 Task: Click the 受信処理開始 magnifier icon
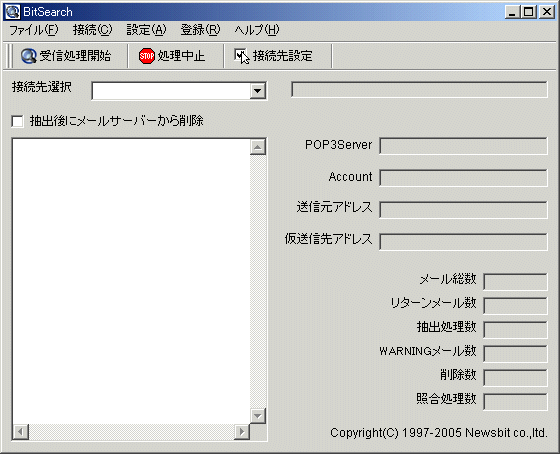coord(29,56)
